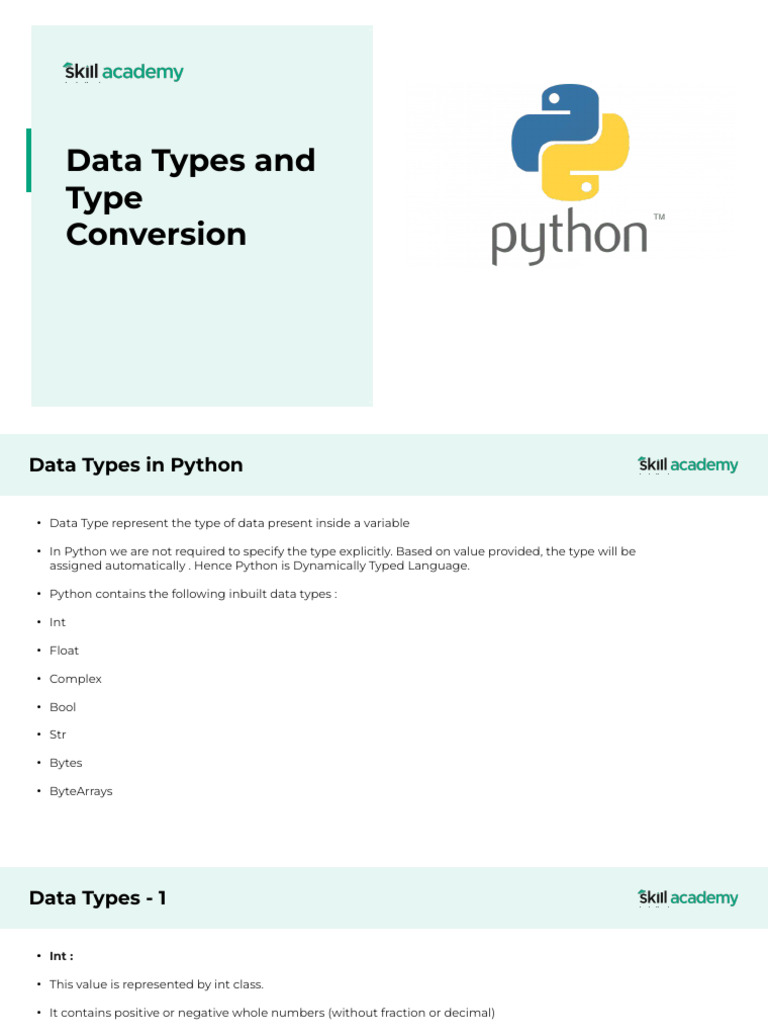This screenshot has width=768, height=1024.
Task: Click Skill Academy logo beside Data Types in Python
Action: pyautogui.click(x=688, y=465)
